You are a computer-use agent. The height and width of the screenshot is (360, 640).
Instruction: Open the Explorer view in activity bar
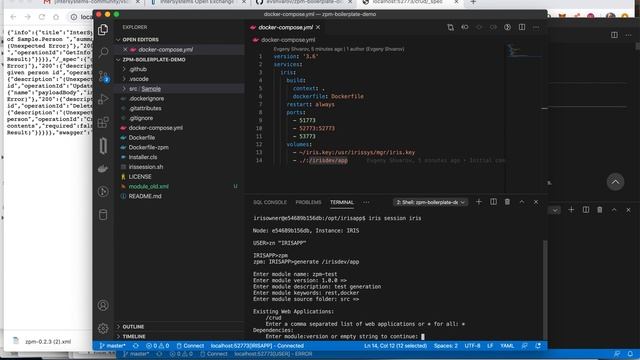pos(103,29)
